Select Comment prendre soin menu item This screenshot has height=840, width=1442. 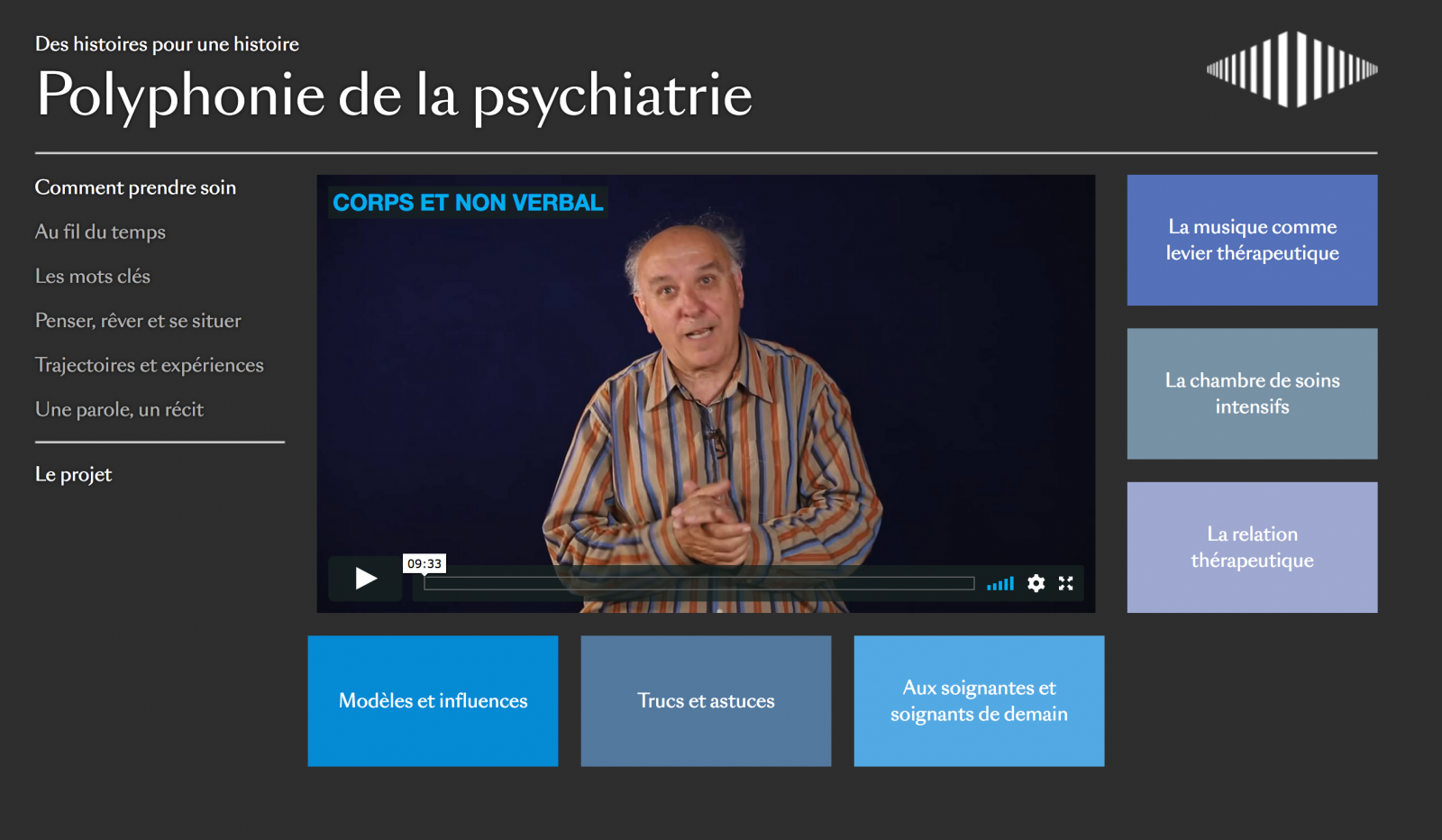pos(135,187)
